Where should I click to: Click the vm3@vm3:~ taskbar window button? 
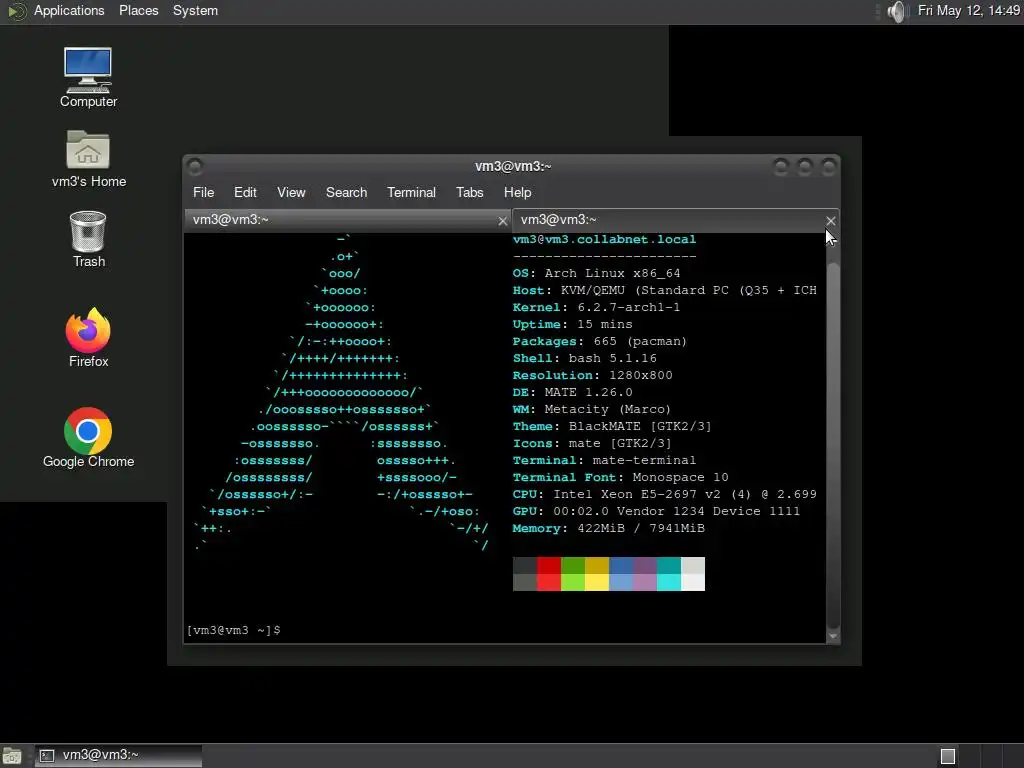point(118,756)
